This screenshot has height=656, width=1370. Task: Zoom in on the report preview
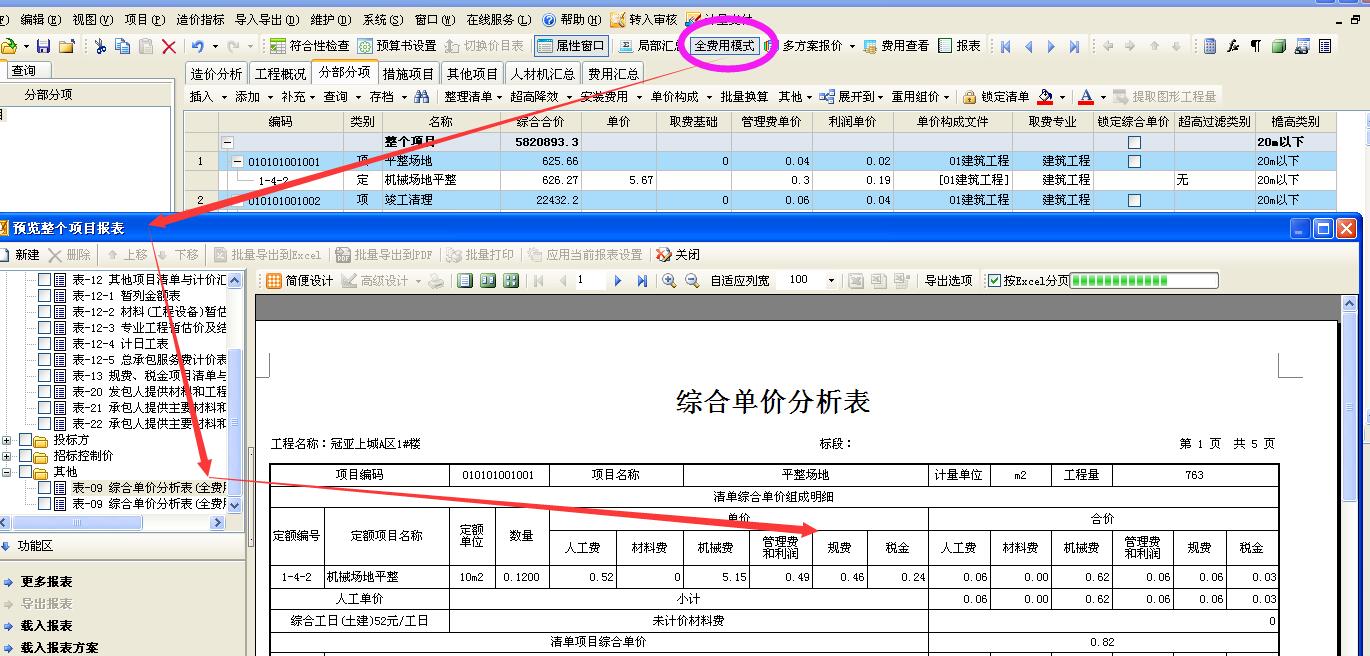669,281
